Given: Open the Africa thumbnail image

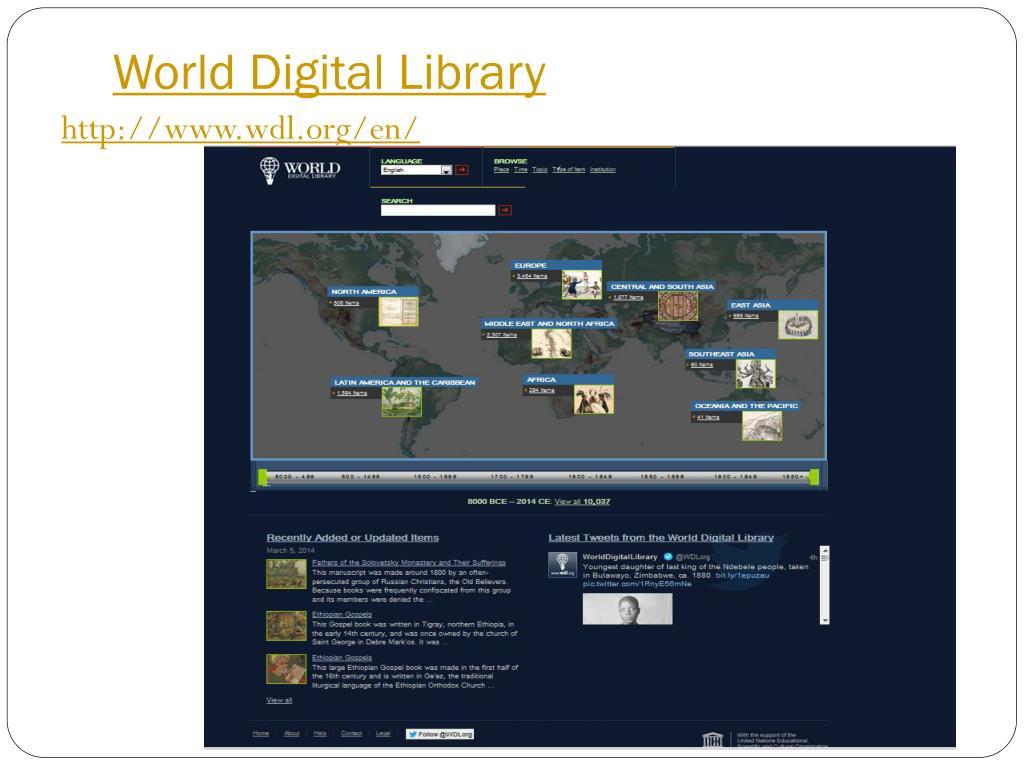Looking at the screenshot, I should point(594,400).
